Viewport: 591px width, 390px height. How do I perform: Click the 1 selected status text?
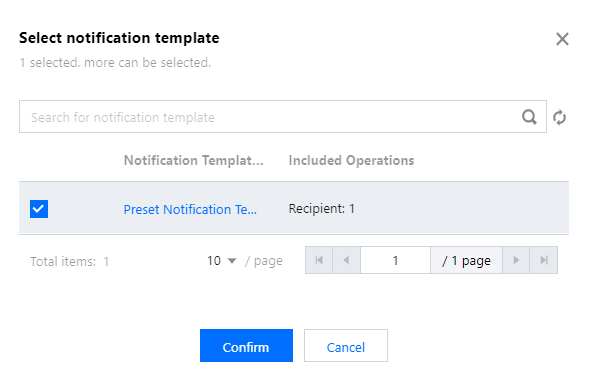point(115,62)
